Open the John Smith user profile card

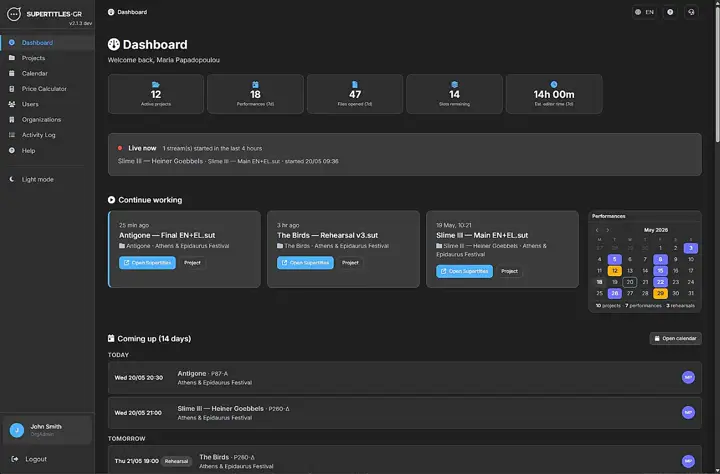point(47,430)
